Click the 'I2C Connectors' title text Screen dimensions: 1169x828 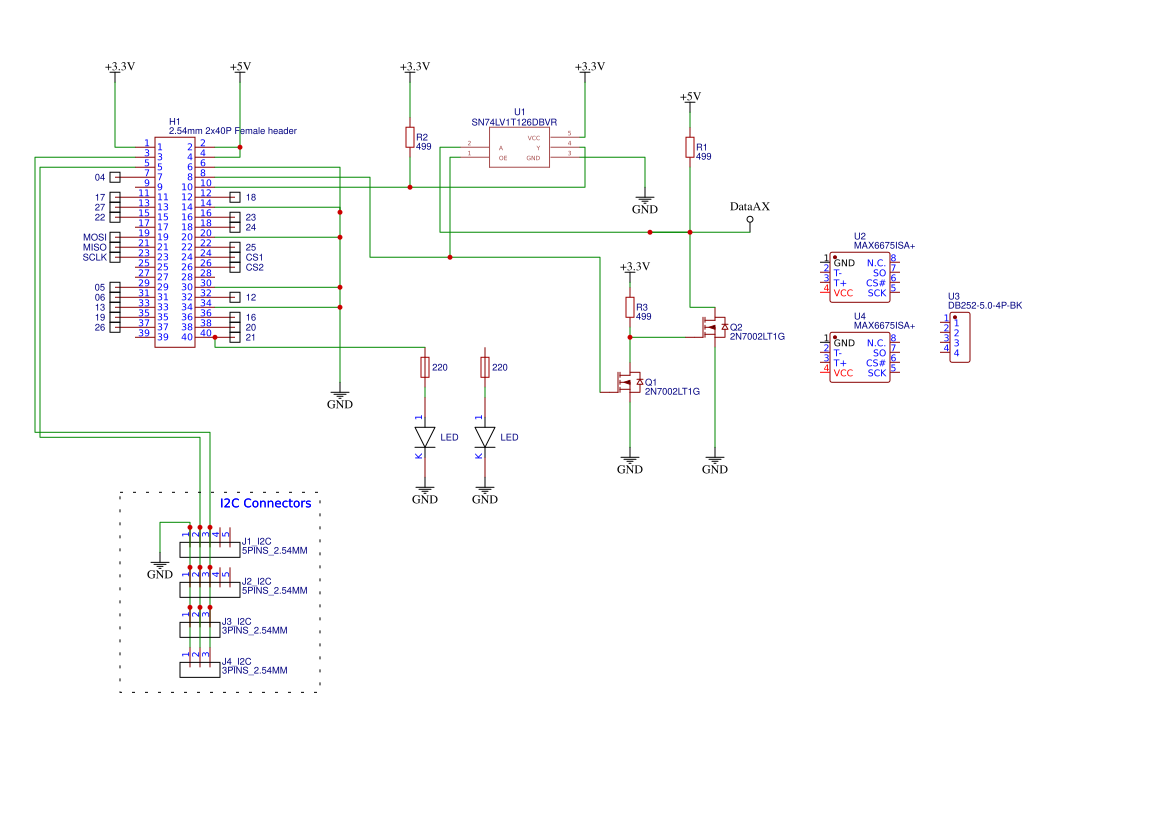(265, 503)
